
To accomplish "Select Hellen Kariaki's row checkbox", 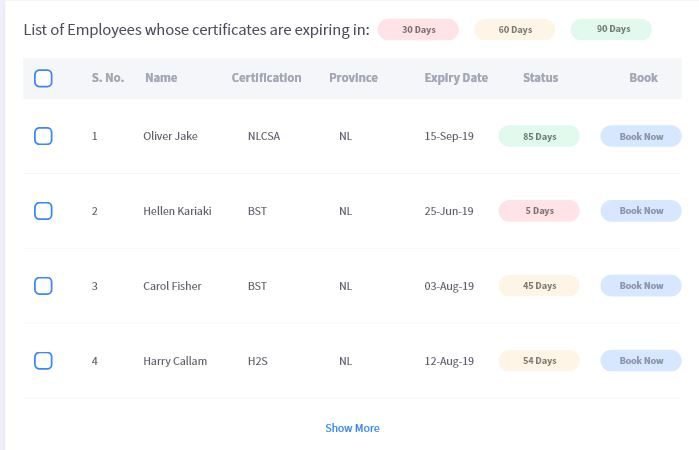I will tap(43, 211).
